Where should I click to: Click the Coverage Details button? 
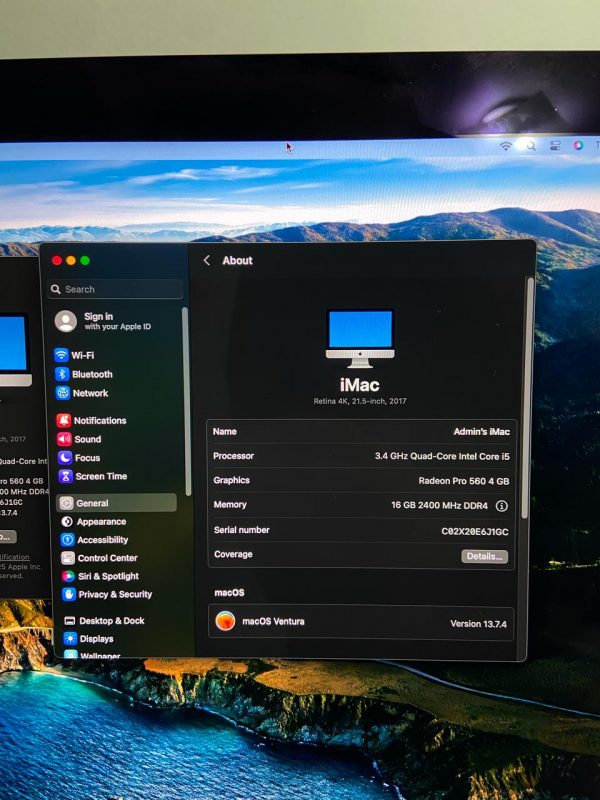click(484, 556)
